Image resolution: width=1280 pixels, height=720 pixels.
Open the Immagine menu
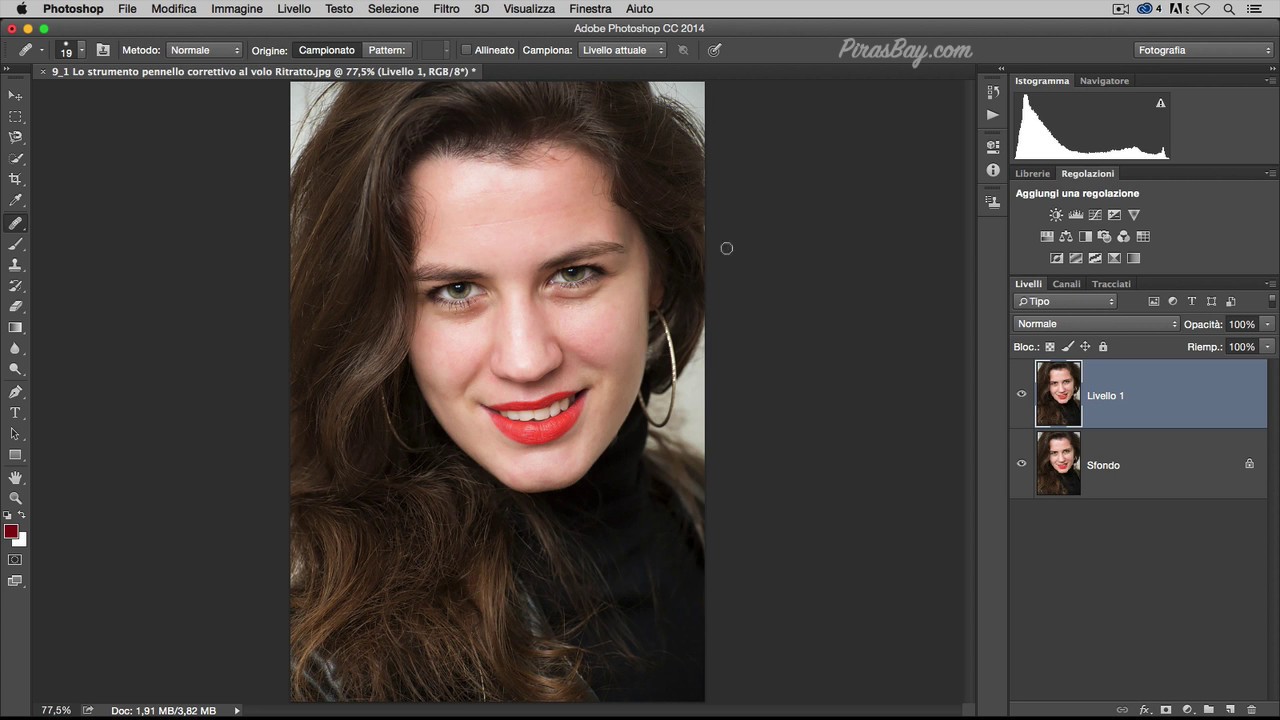pyautogui.click(x=237, y=9)
